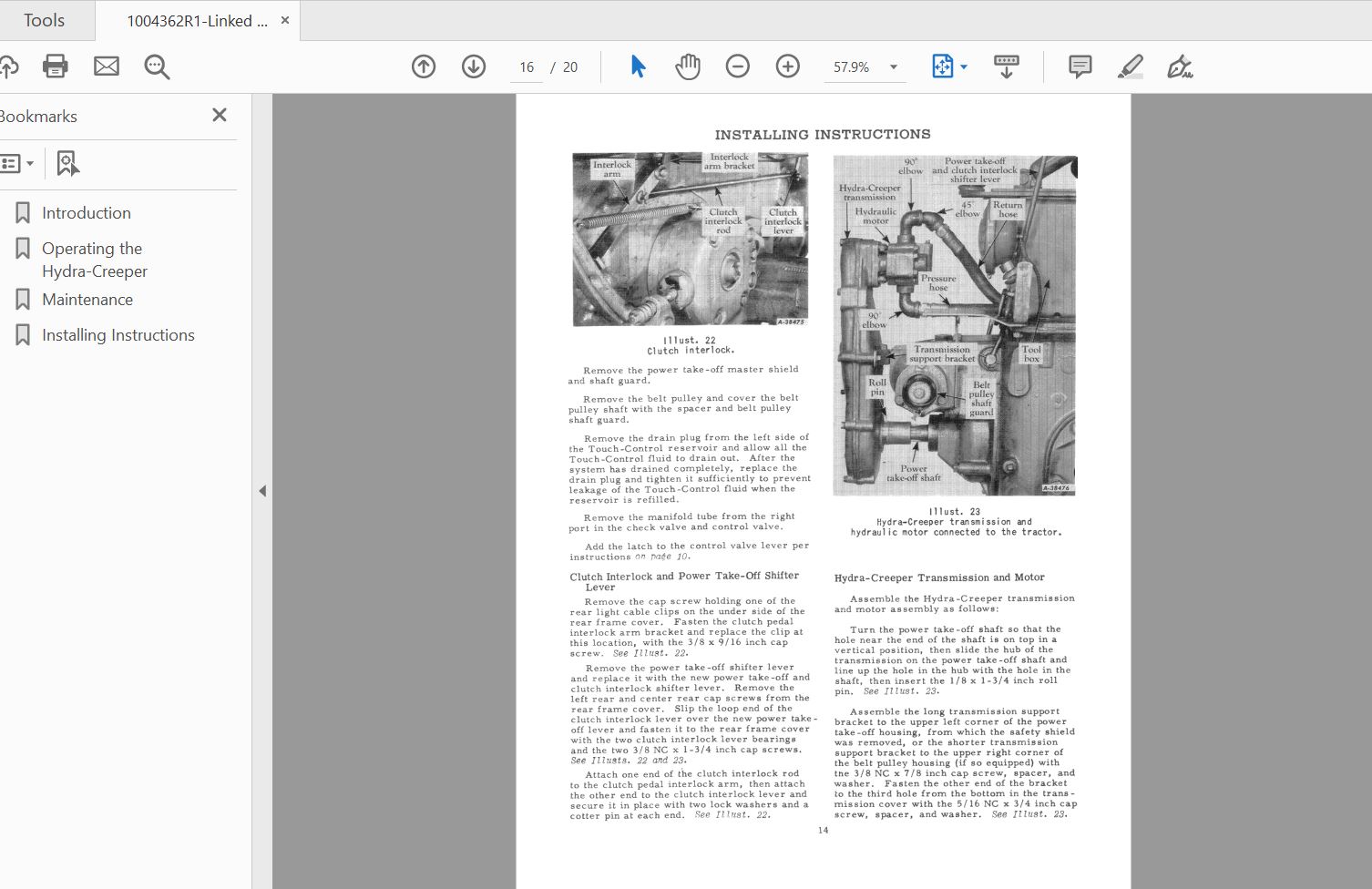Viewport: 1372px width, 889px height.
Task: Expand the fit page options dropdown
Action: coord(964,66)
